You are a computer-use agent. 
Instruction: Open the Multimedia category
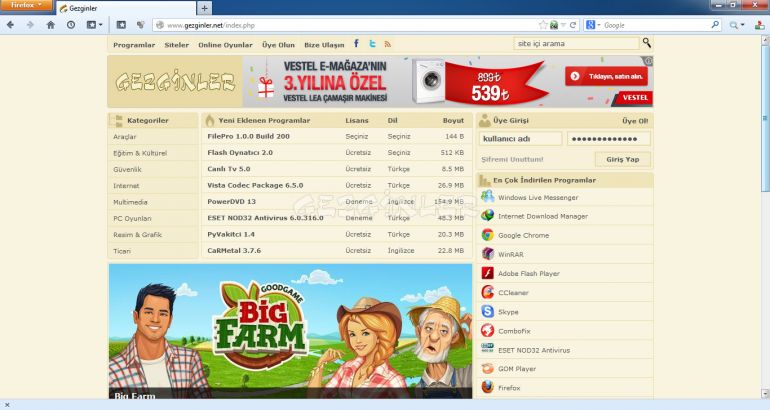130,202
